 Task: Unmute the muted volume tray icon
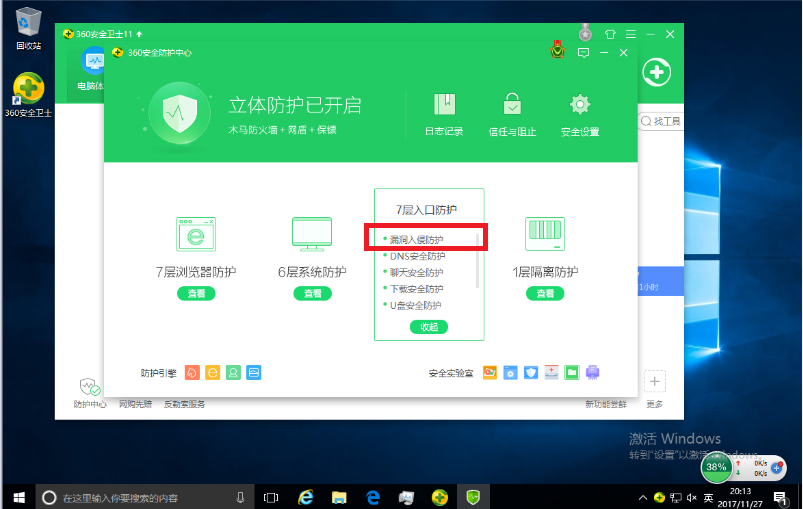[692, 497]
